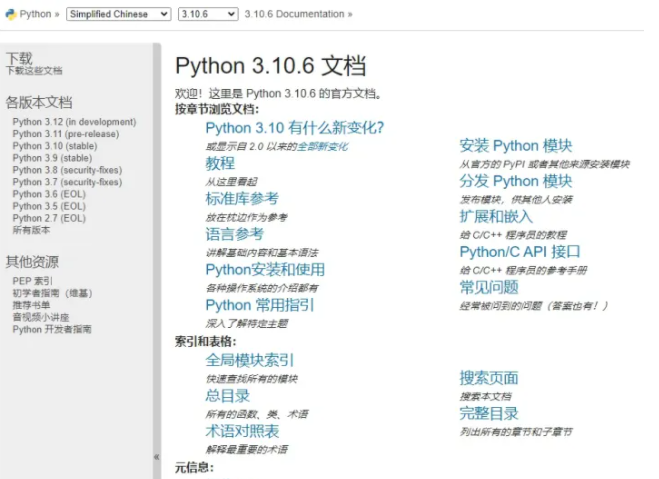Click description 深入了解特定主题
659x479 pixels.
click(247, 324)
